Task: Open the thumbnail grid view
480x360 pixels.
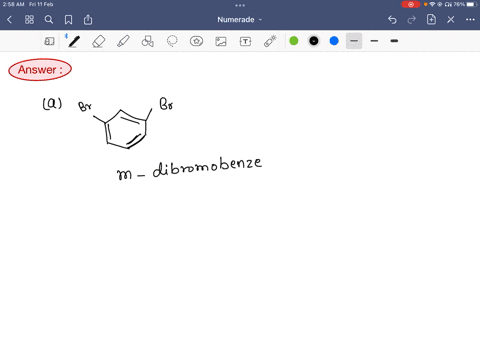Action: tap(29, 20)
